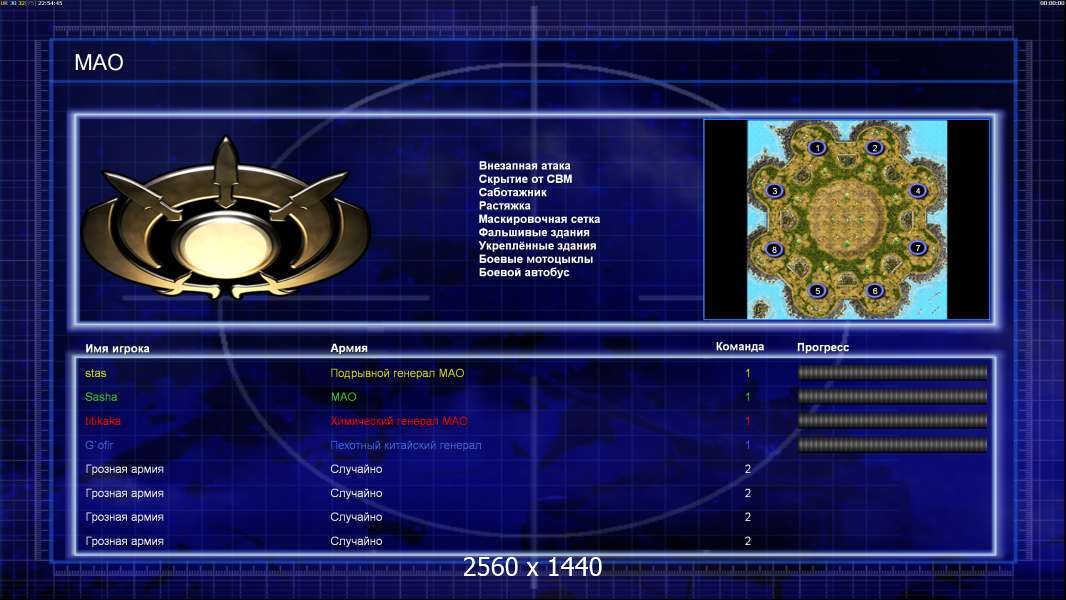Click the 00:00:00 timer in the top-right corner
1066x600 pixels.
[1052, 3]
